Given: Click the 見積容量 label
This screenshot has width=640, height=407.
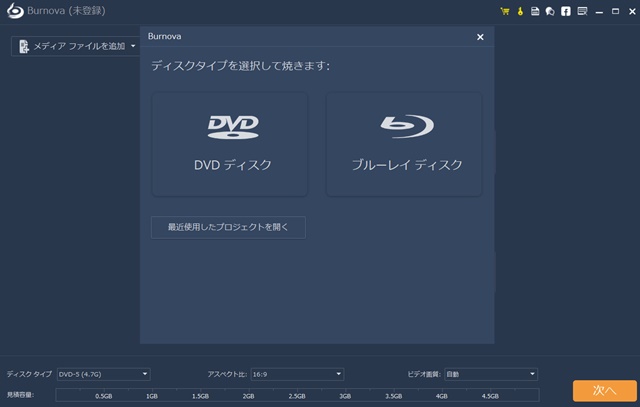Looking at the screenshot, I should coord(20,395).
